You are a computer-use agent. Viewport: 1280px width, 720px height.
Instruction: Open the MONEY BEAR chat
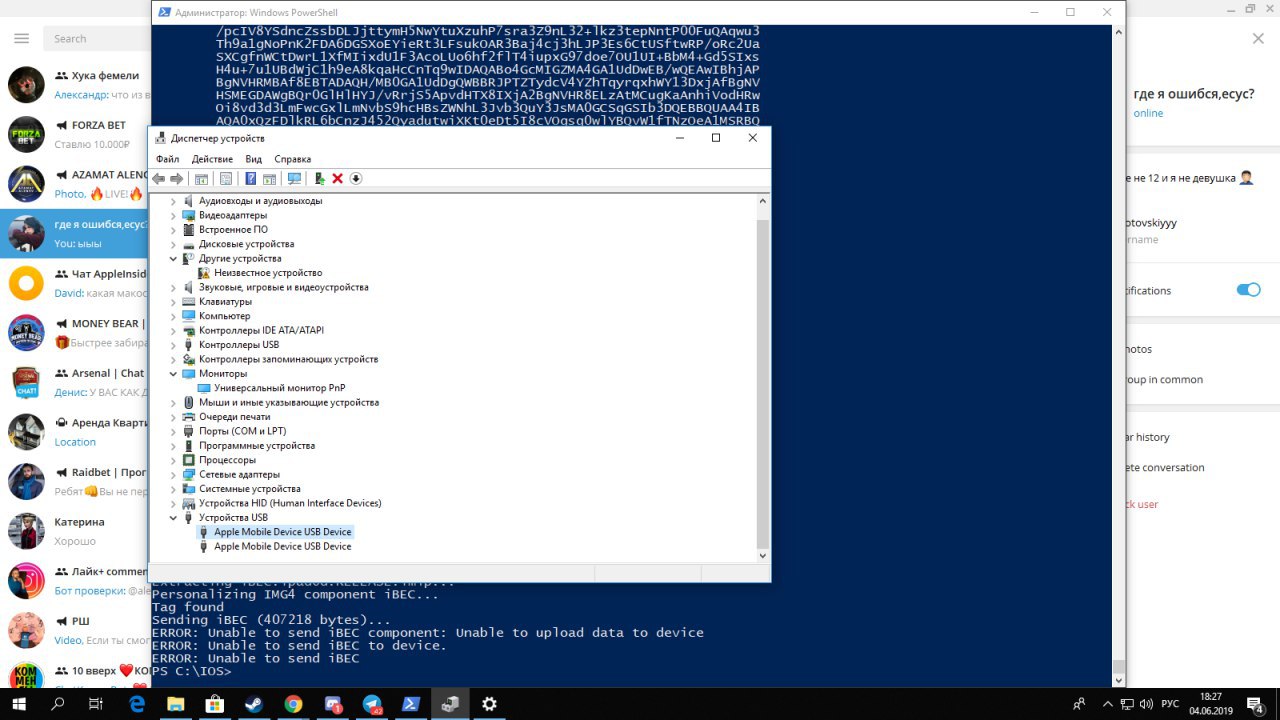(x=75, y=333)
